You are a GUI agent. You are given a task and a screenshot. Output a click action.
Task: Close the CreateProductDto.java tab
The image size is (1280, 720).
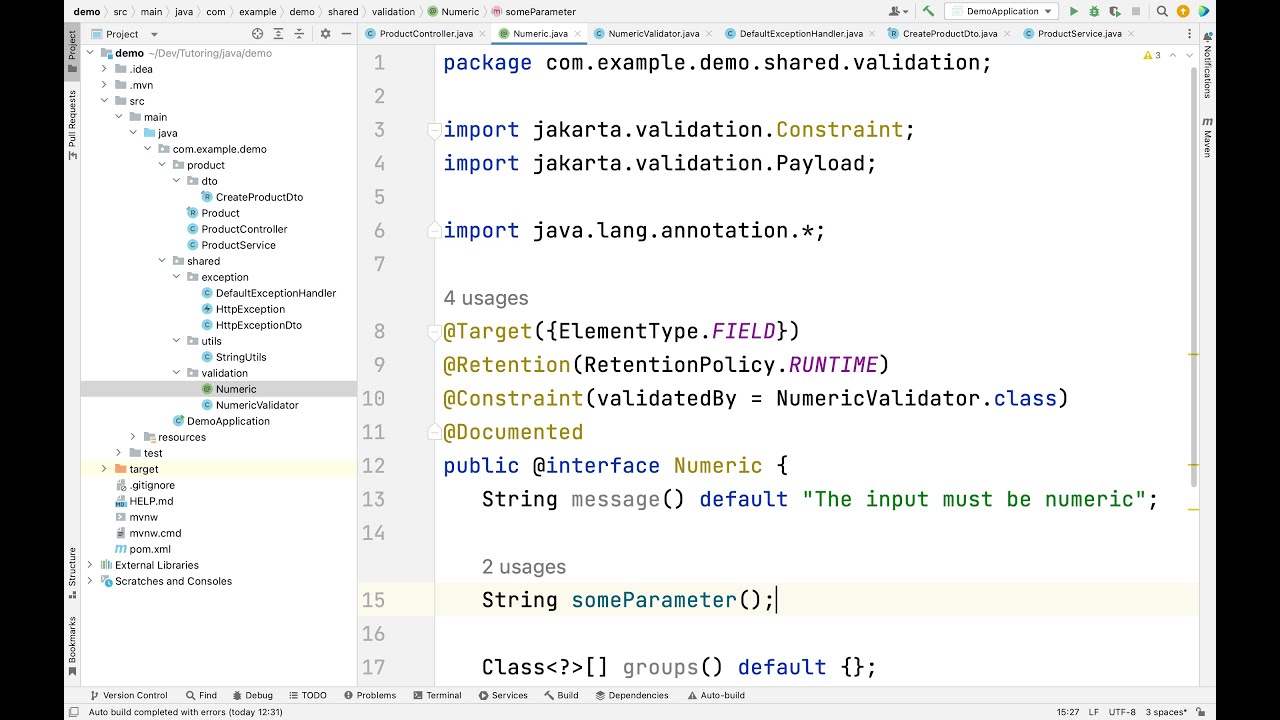1007,34
